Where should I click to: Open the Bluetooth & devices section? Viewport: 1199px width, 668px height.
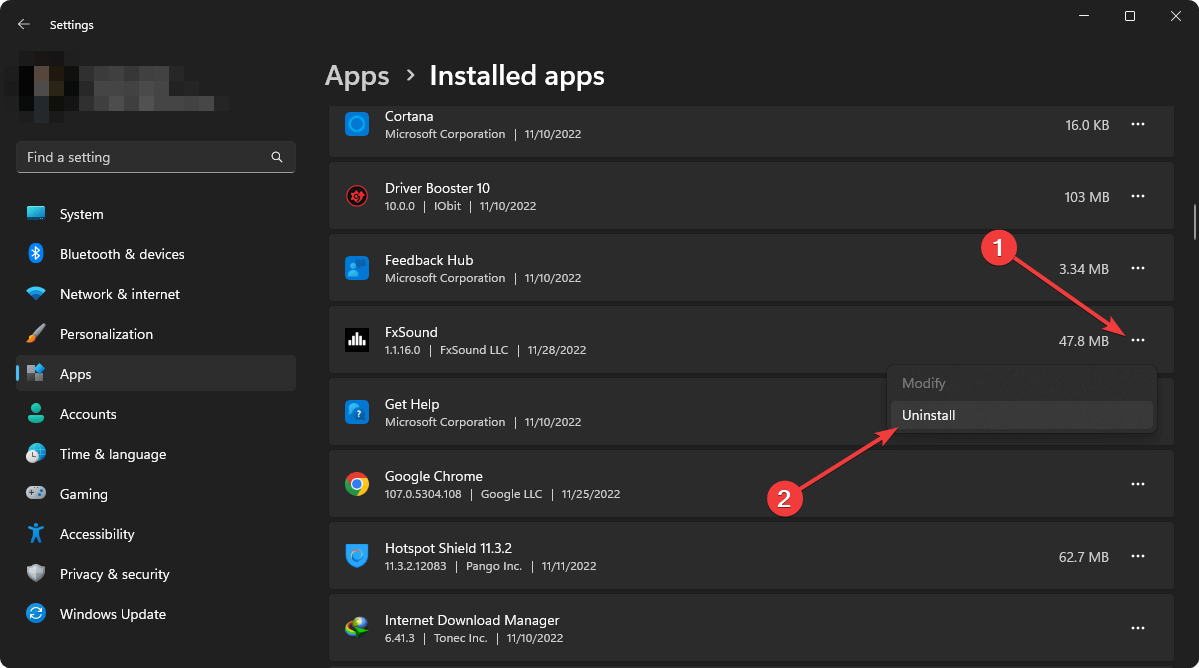(121, 254)
